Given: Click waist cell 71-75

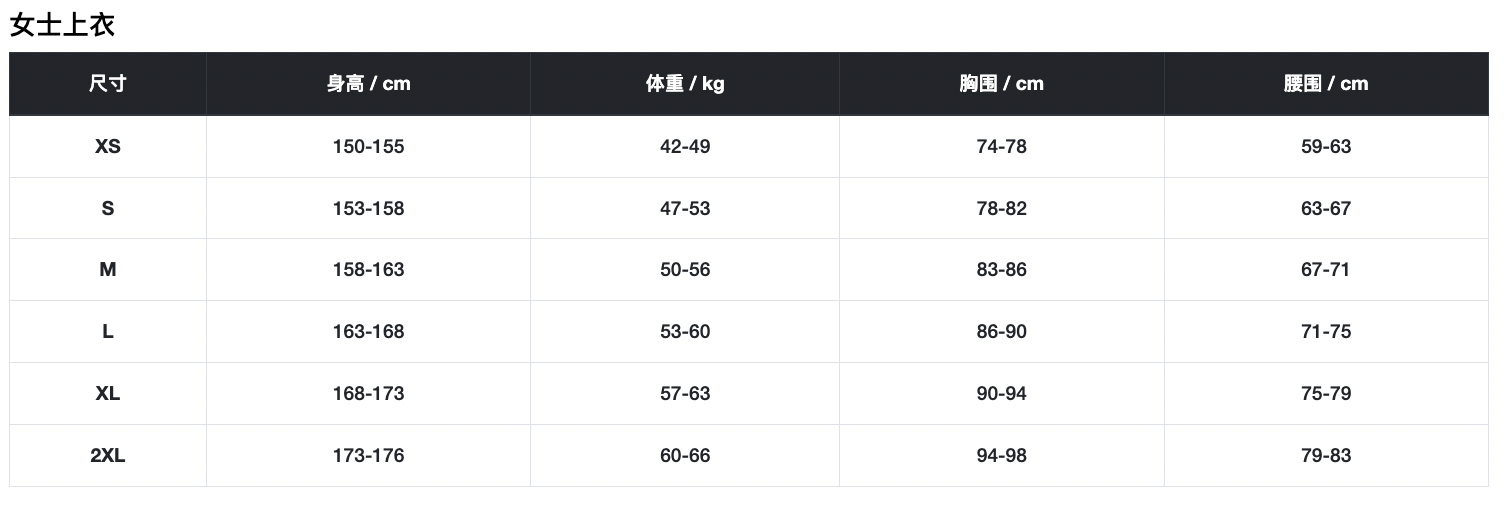Looking at the screenshot, I should tap(1326, 332).
